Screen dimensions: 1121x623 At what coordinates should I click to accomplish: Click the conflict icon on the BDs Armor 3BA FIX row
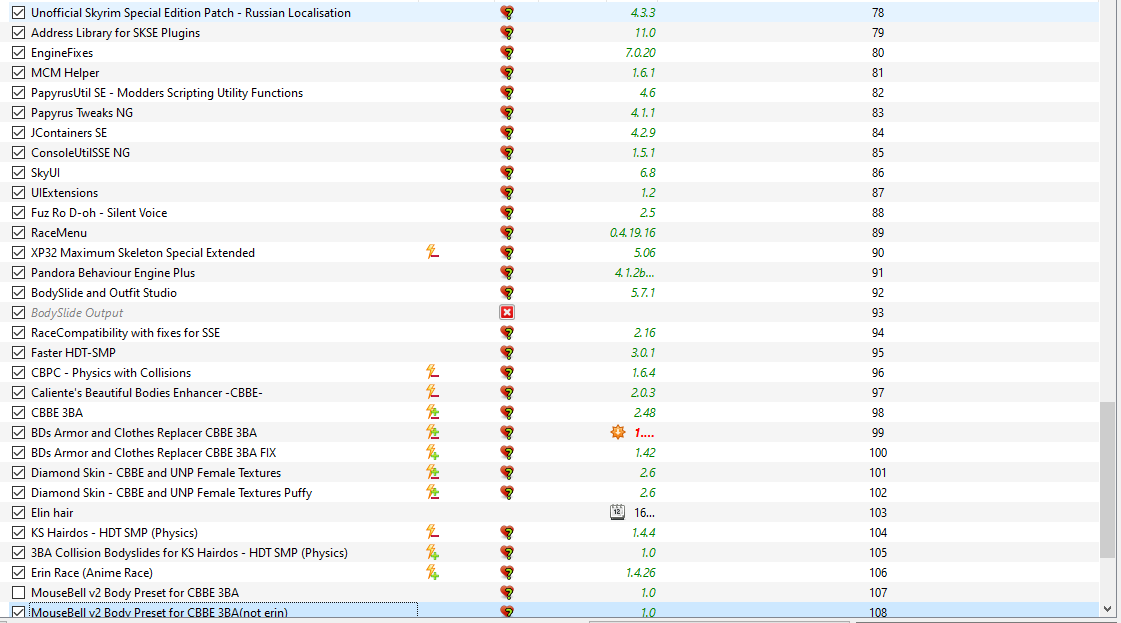tap(433, 452)
